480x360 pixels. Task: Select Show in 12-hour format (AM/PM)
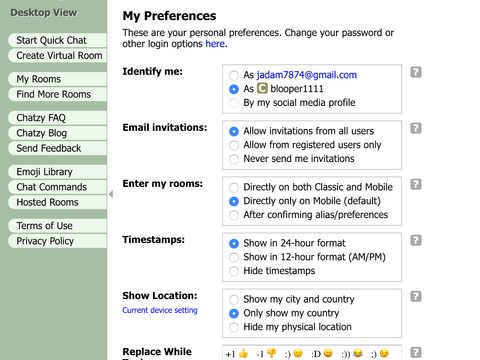234,257
